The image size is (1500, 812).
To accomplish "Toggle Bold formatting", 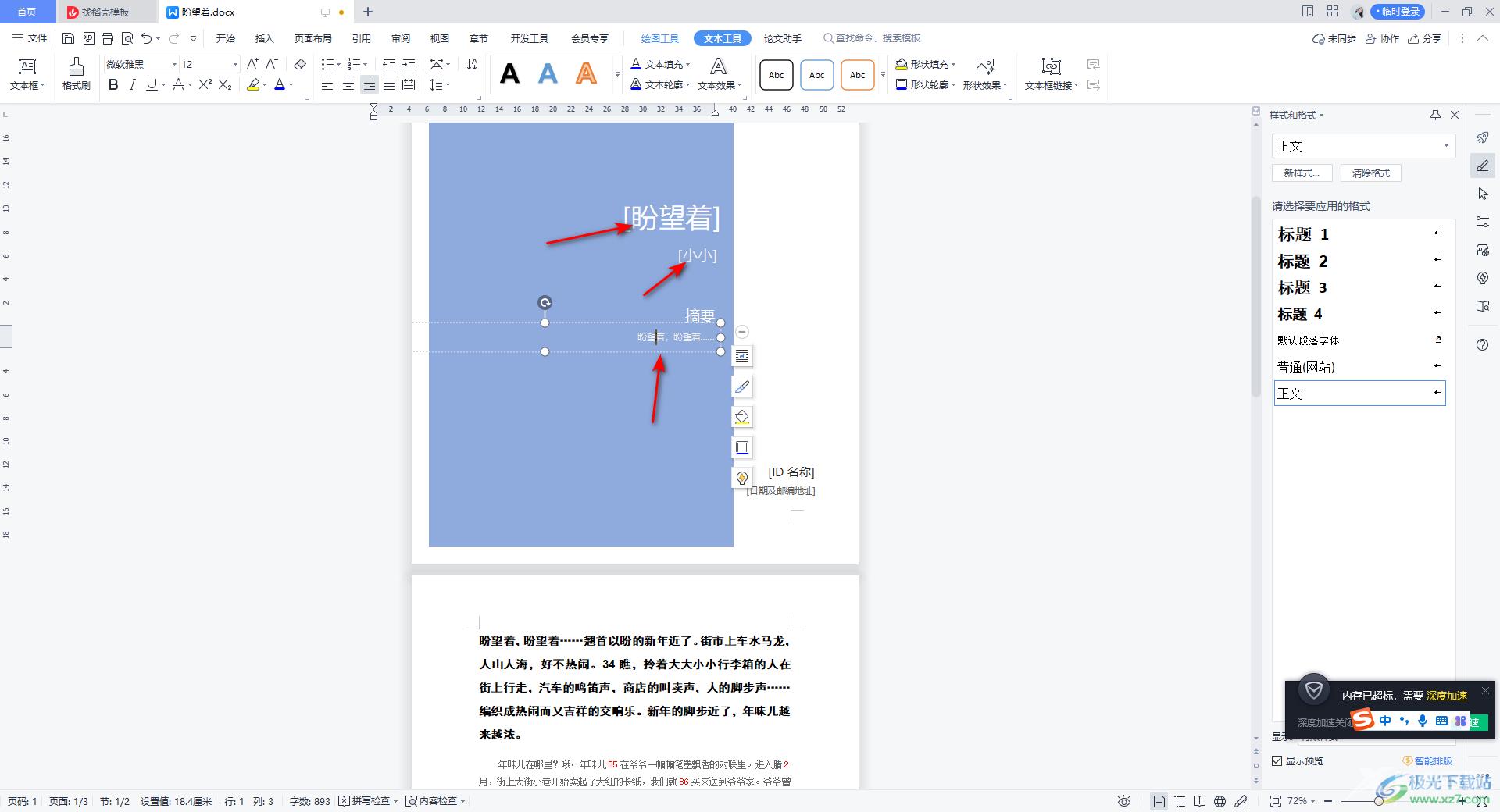I will pos(113,84).
